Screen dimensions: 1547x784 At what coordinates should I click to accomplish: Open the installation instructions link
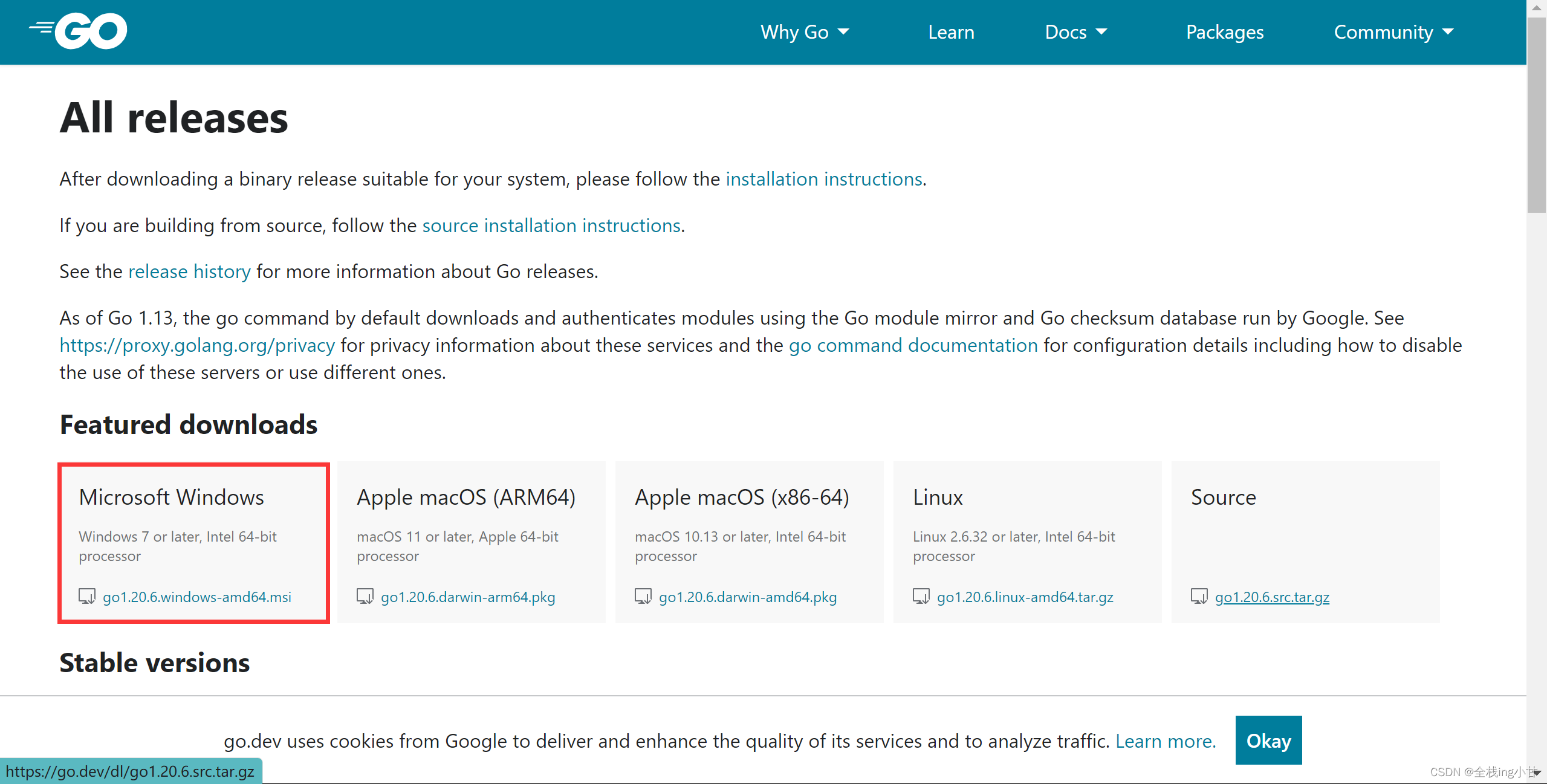click(824, 179)
